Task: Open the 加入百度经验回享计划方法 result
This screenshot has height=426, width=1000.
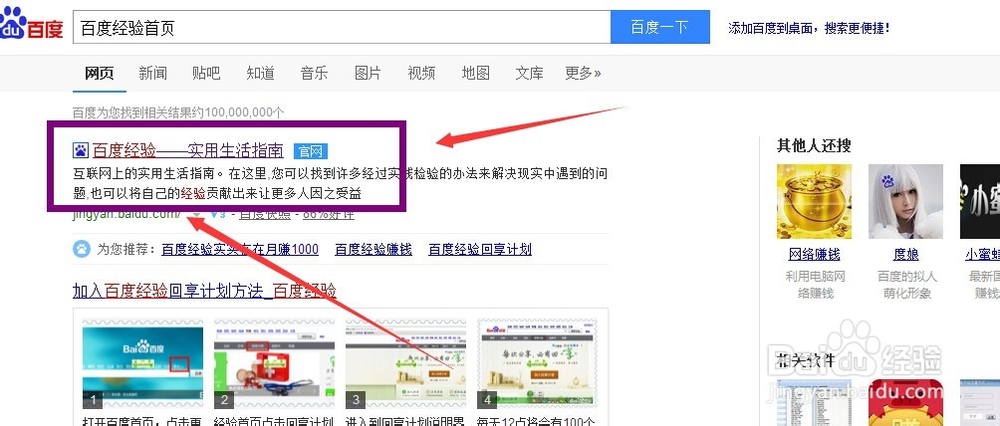Action: click(204, 291)
